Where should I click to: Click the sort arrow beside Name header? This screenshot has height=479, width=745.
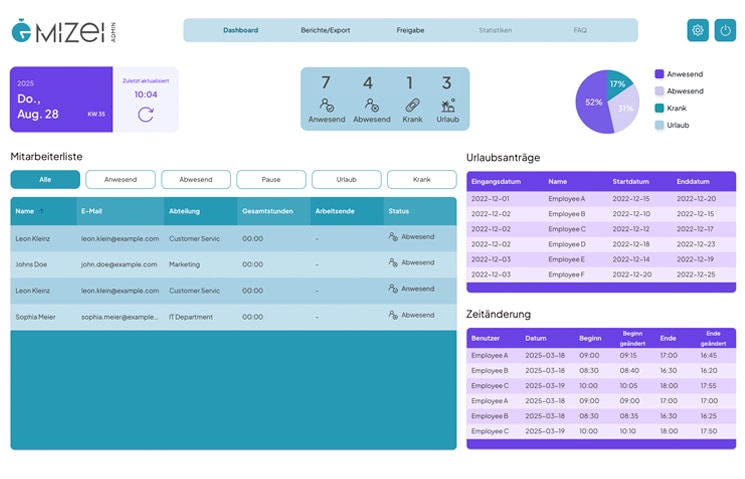tap(41, 211)
